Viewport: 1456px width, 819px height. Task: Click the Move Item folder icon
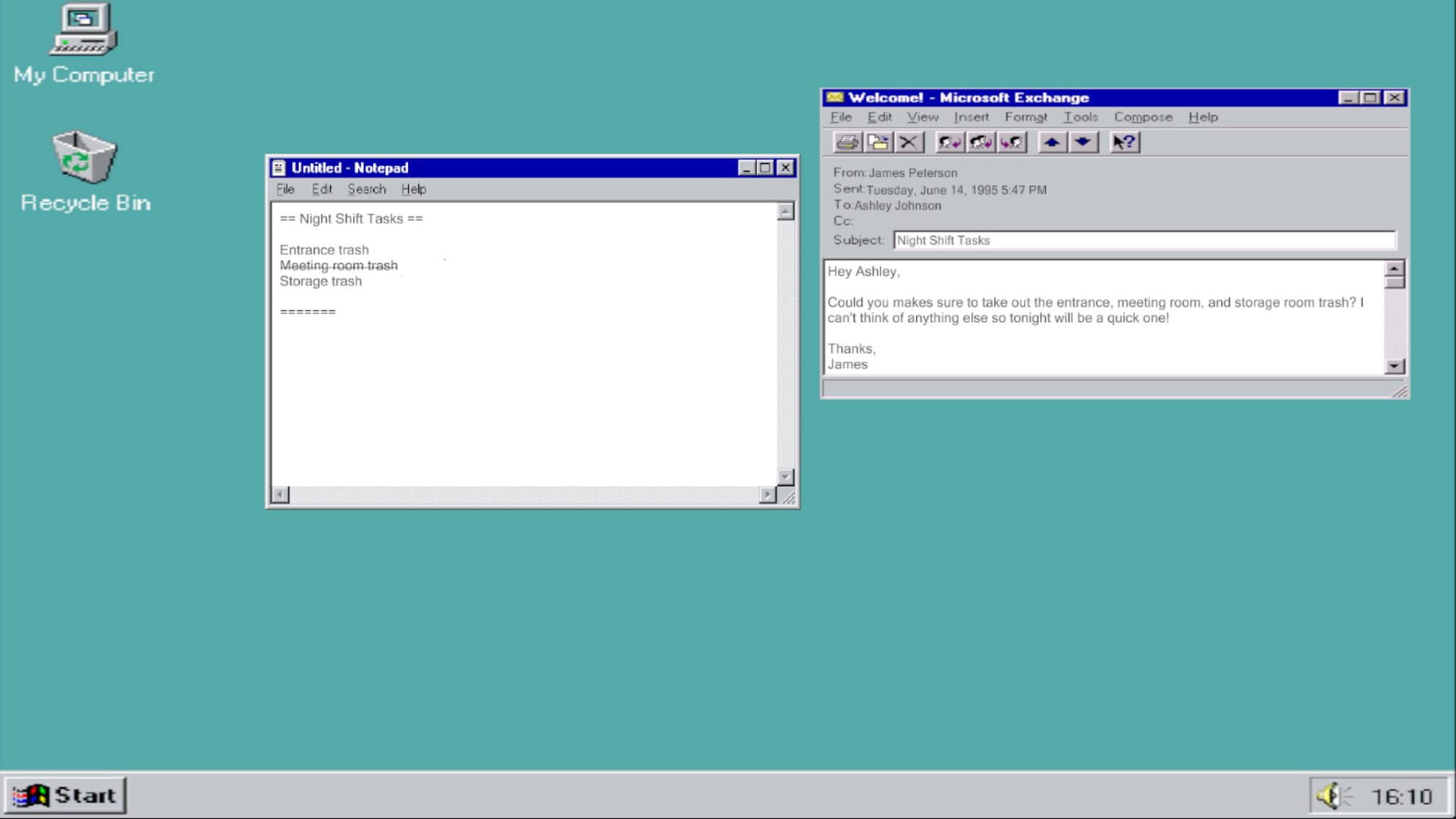point(878,143)
